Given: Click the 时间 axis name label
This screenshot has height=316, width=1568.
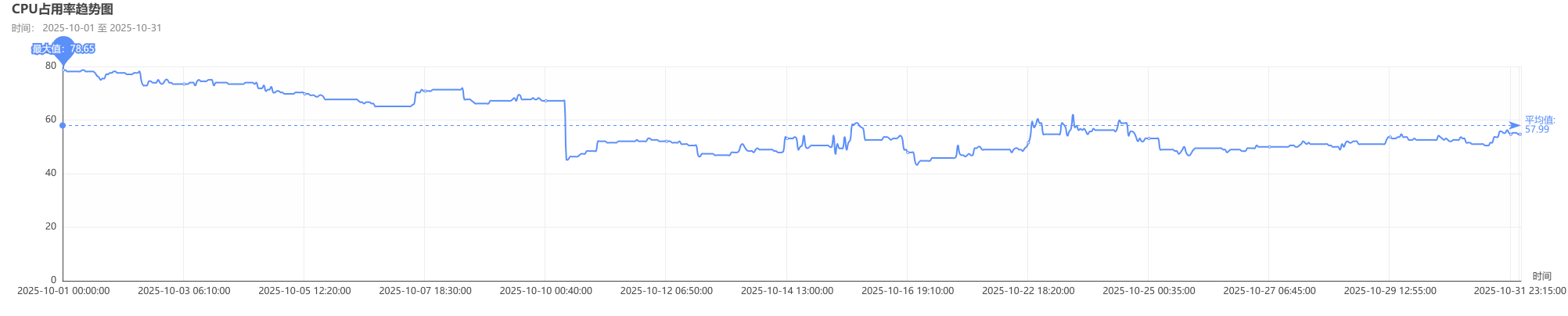Looking at the screenshot, I should pyautogui.click(x=1541, y=276).
